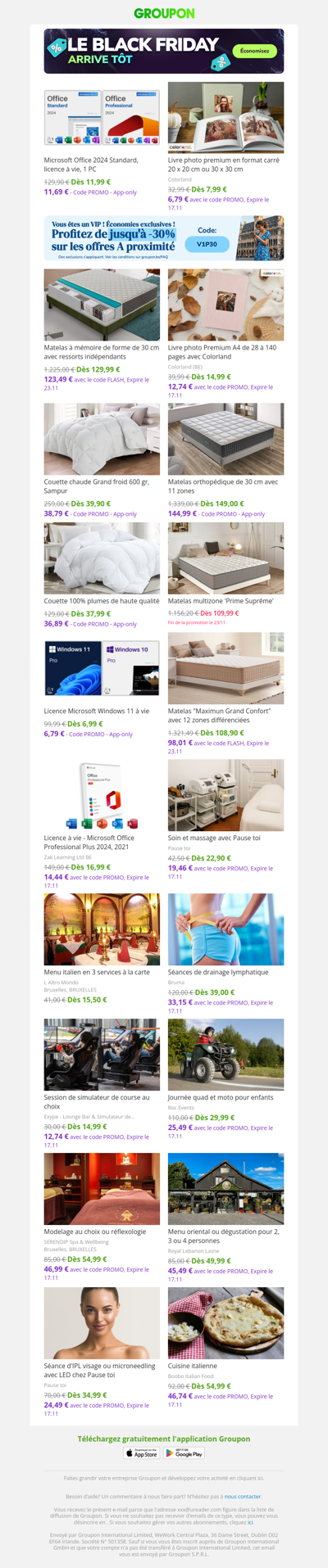This screenshot has height=1568, width=328.
Task: Open the Google Play download badge
Action: click(x=184, y=1453)
